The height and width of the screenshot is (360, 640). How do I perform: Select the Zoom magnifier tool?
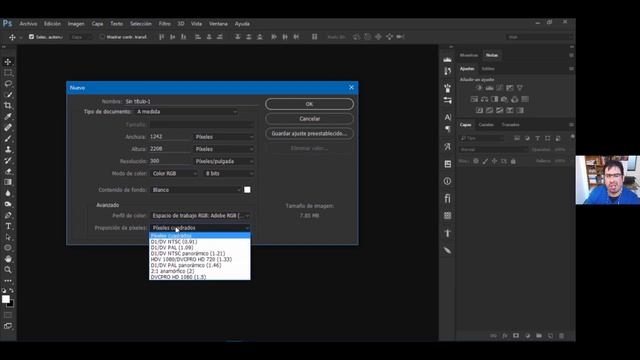pyautogui.click(x=8, y=270)
